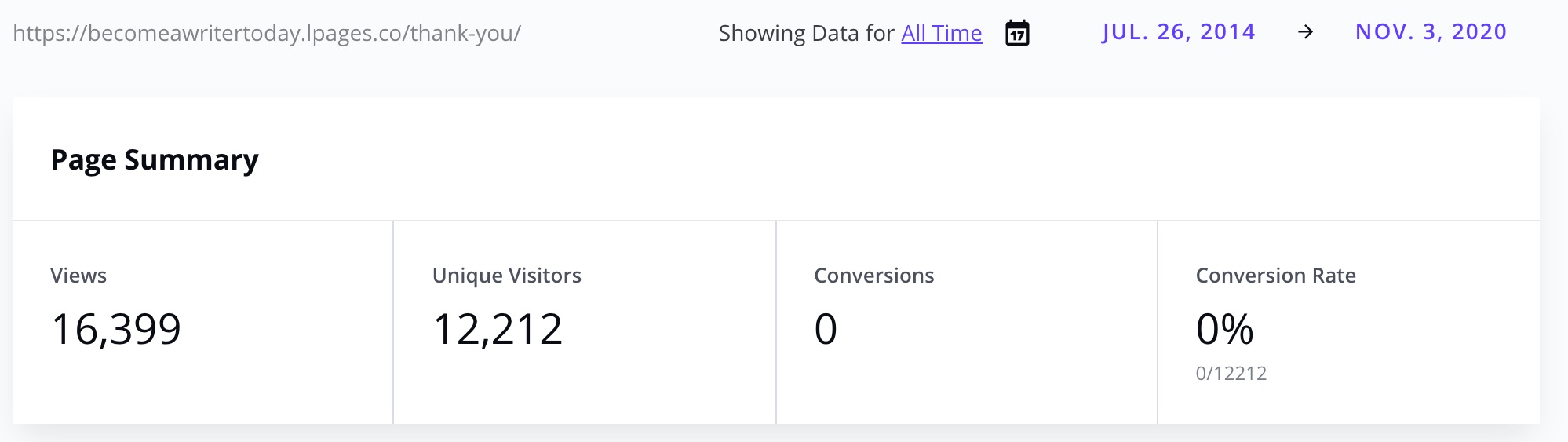
Task: Click the arrow between the two dates
Action: point(1305,32)
